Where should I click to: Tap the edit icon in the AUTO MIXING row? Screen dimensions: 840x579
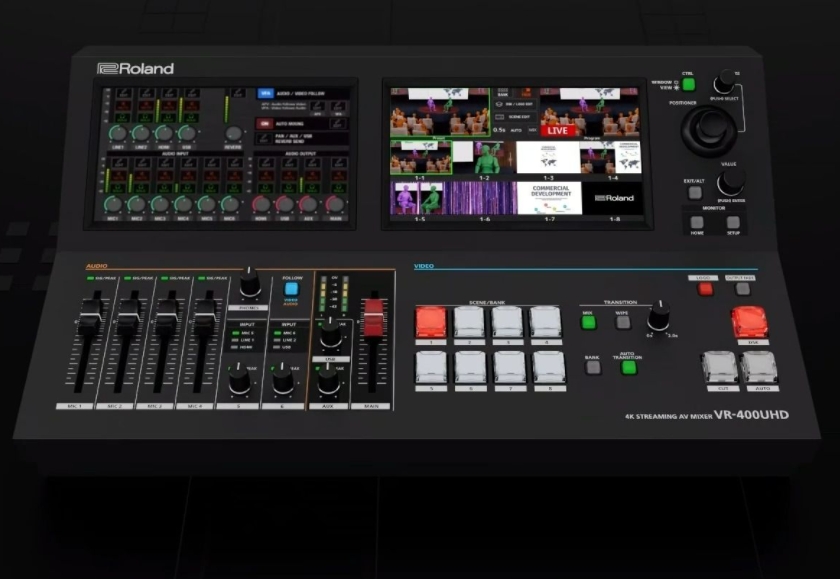pyautogui.click(x=338, y=123)
